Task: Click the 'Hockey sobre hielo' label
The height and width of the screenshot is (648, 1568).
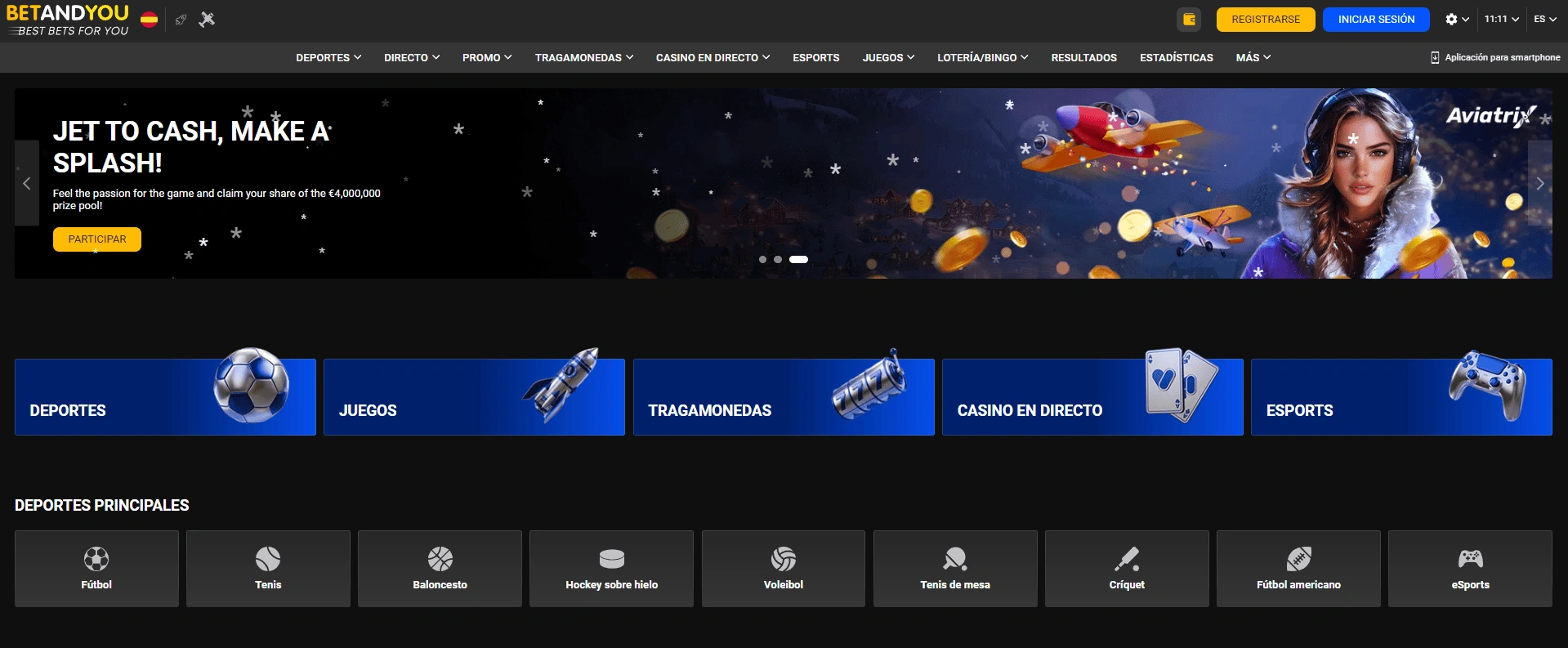Action: pos(612,585)
